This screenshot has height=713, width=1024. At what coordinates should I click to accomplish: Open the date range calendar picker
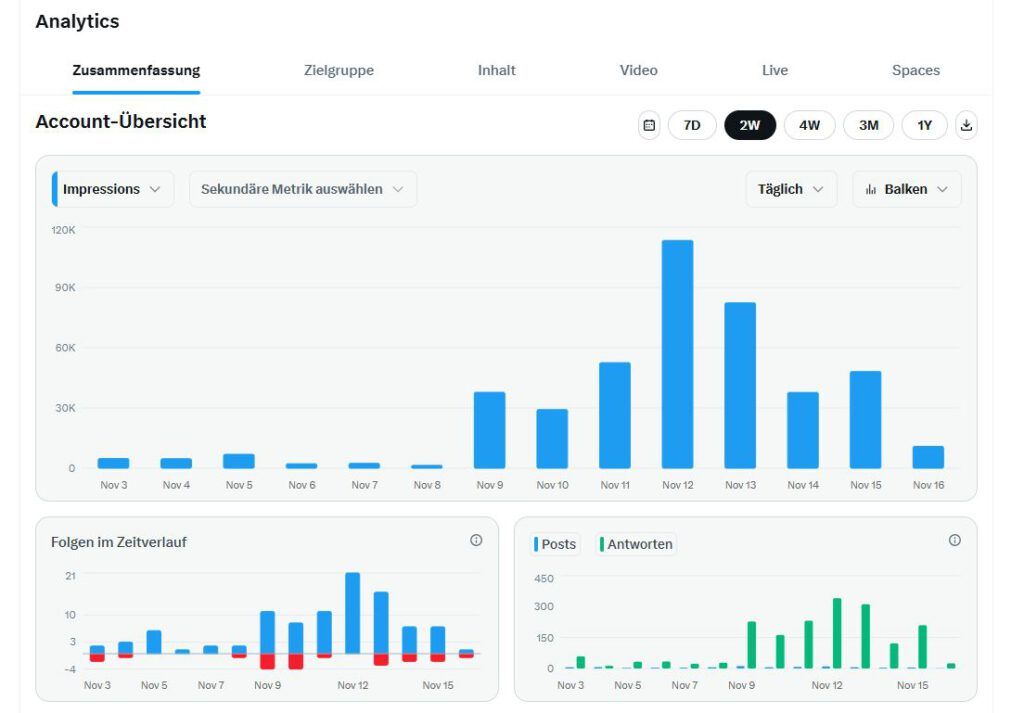(x=648, y=125)
